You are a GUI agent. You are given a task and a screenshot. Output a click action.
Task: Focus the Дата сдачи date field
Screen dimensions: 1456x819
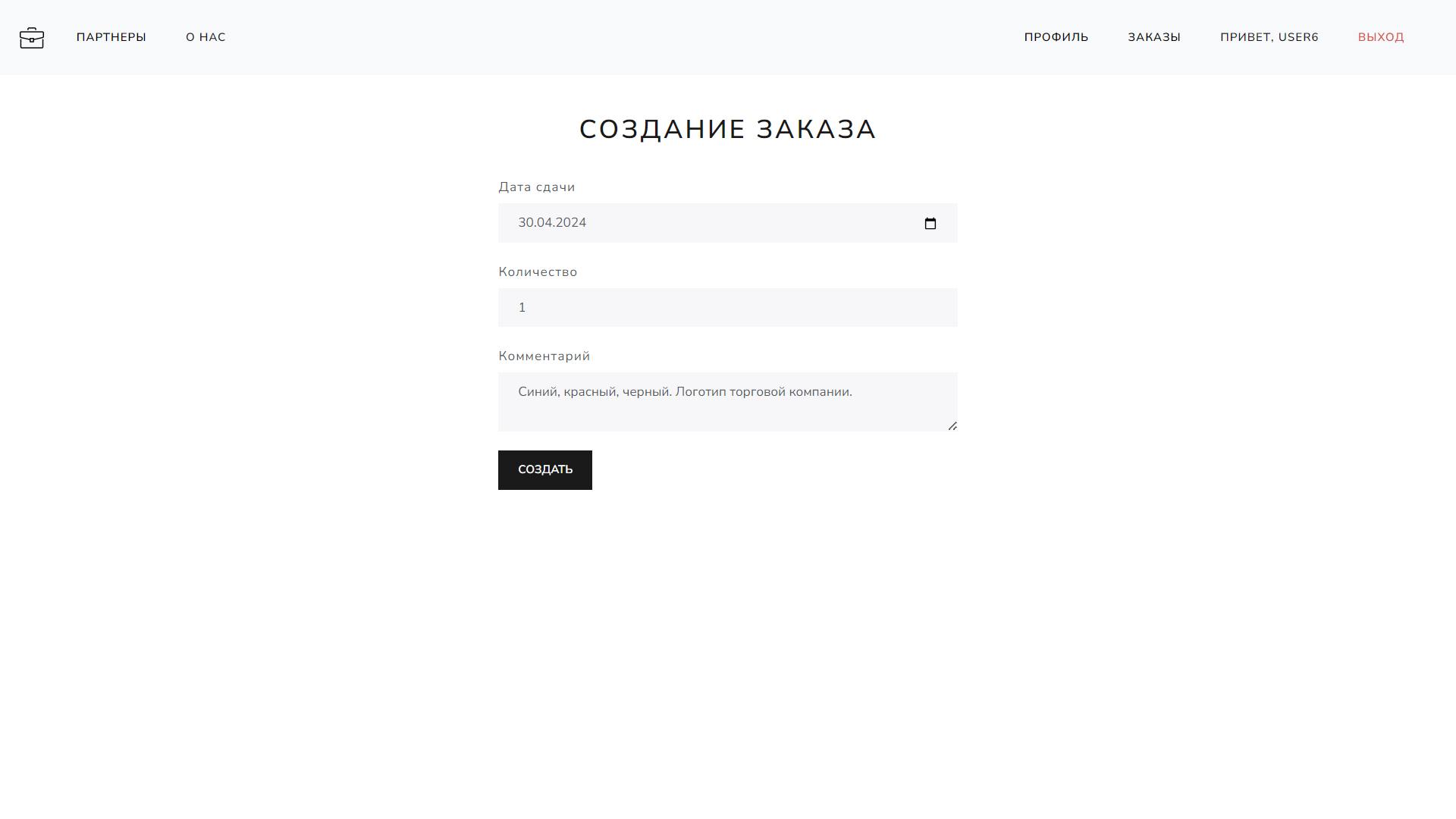728,223
